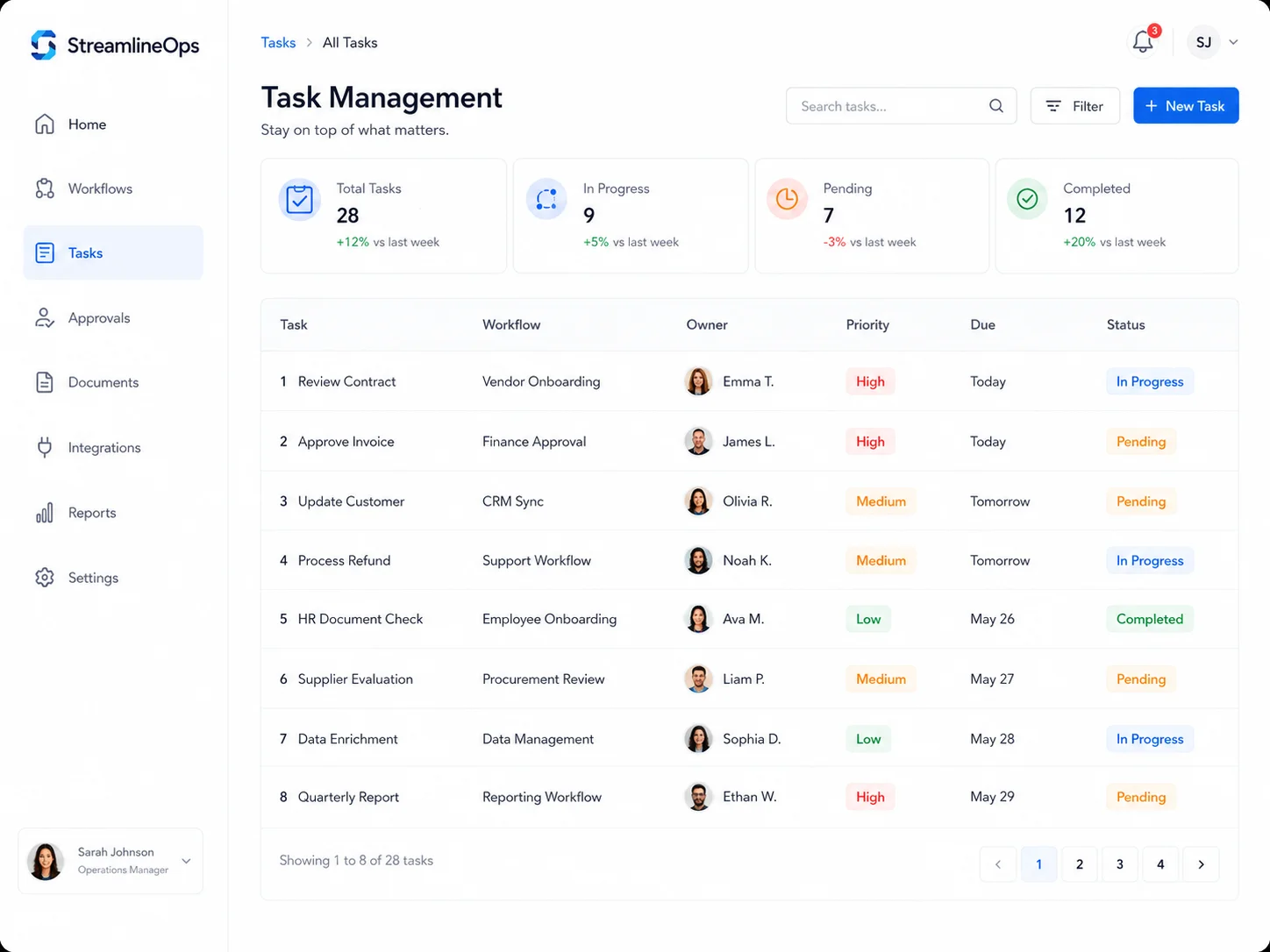
Task: Open the Filter button
Action: point(1074,106)
